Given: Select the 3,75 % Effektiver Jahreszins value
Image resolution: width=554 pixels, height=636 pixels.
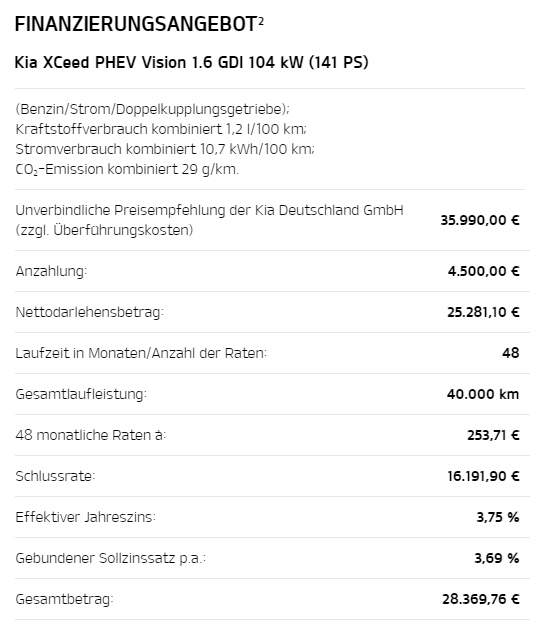Looking at the screenshot, I should click(x=498, y=517).
